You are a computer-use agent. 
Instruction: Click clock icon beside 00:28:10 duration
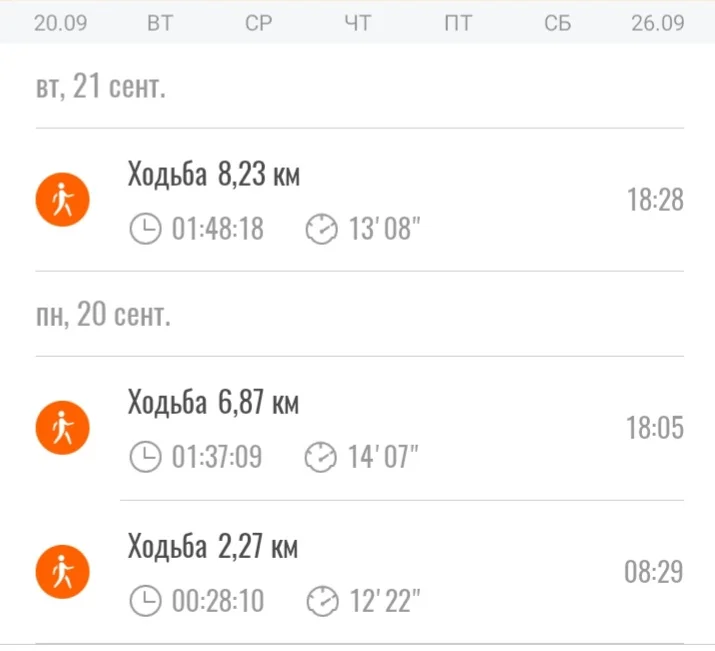point(145,601)
